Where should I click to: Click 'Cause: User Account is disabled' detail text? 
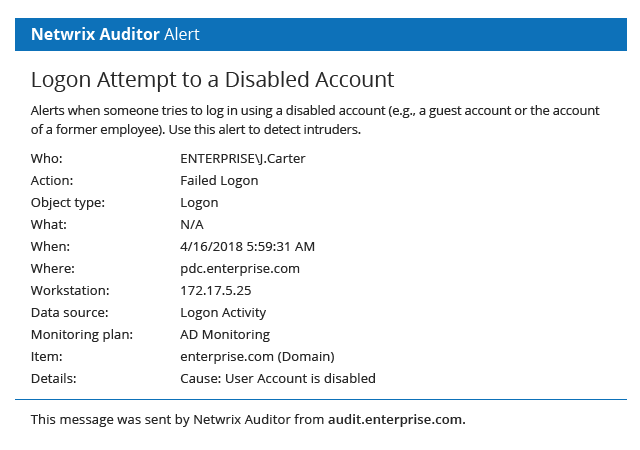[x=278, y=378]
